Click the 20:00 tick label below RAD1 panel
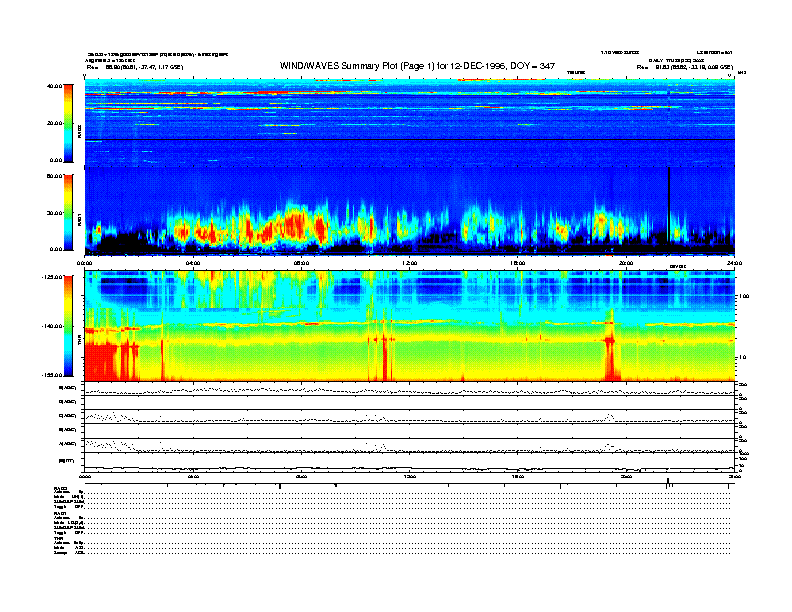The image size is (792, 612). pos(626,263)
